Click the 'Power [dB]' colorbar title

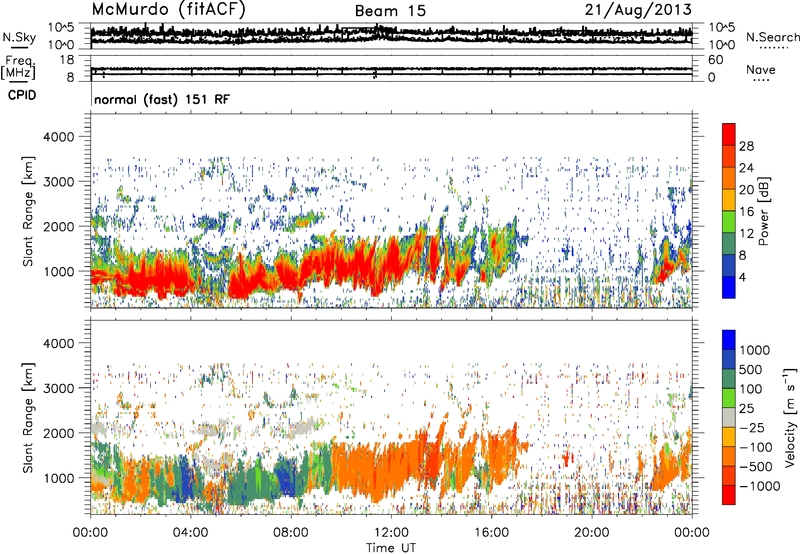(764, 211)
